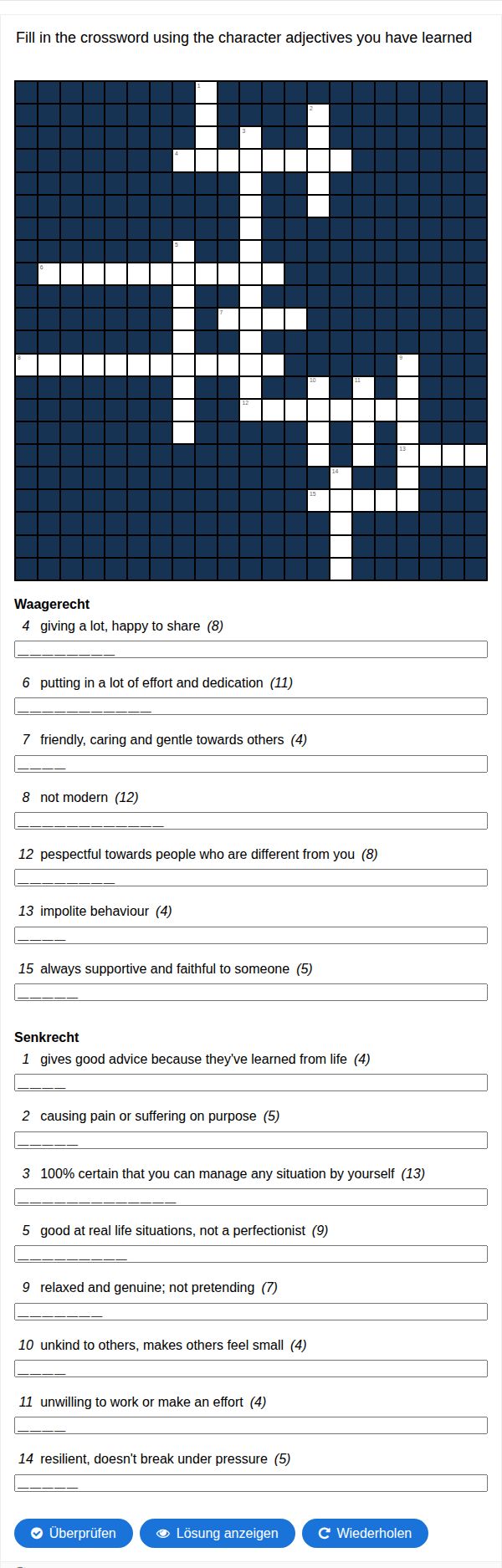Screen dimensions: 502x1568
Task: Click the input for clue 6 'effort and dedication'
Action: pos(251,707)
